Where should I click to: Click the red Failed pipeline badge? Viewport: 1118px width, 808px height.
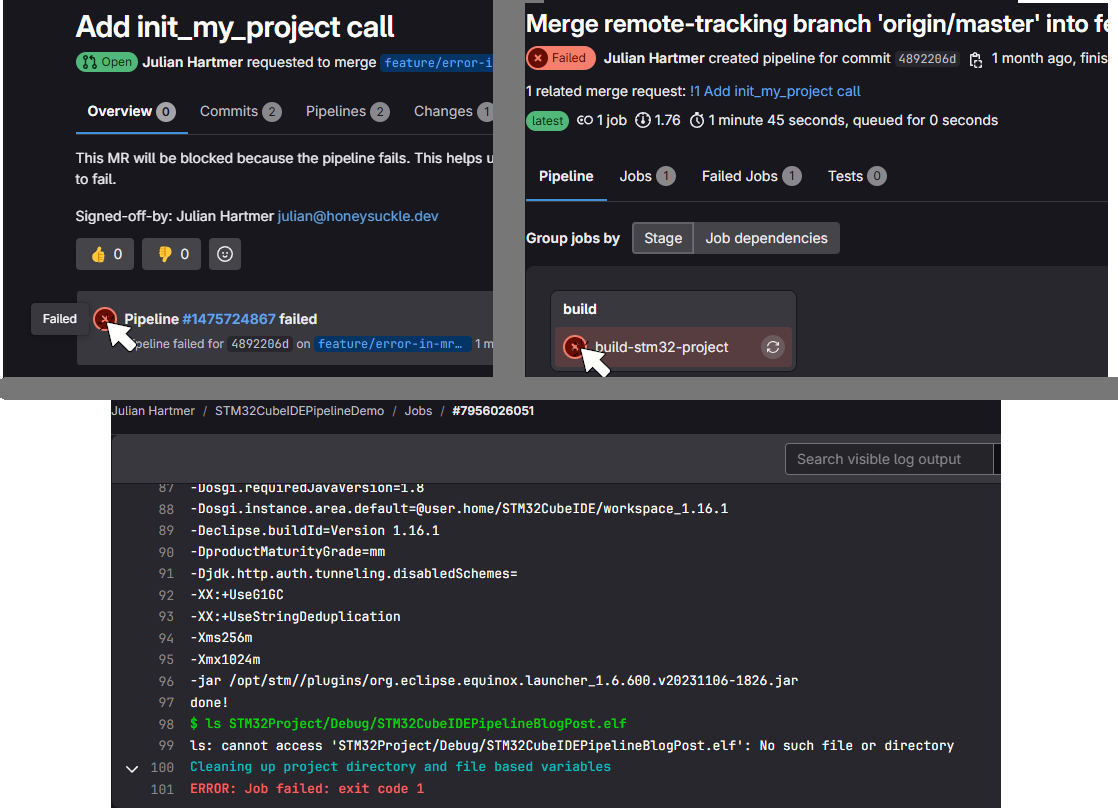tap(560, 58)
